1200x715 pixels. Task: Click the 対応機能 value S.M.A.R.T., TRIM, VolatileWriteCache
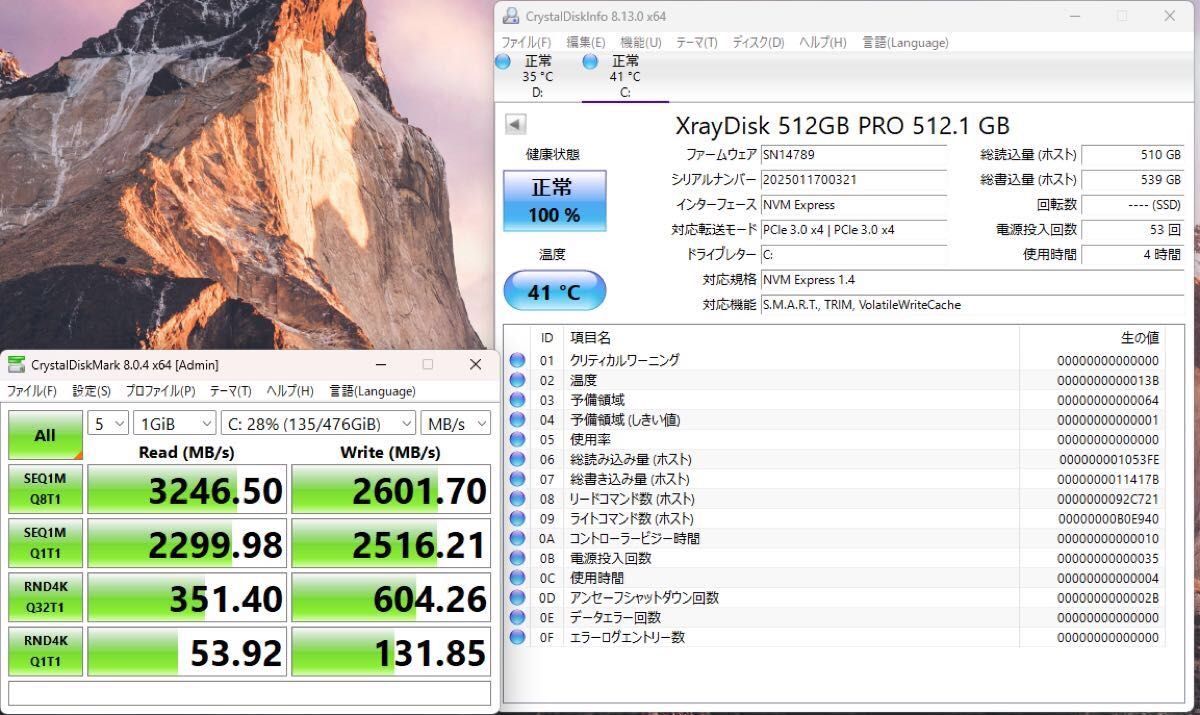click(972, 305)
